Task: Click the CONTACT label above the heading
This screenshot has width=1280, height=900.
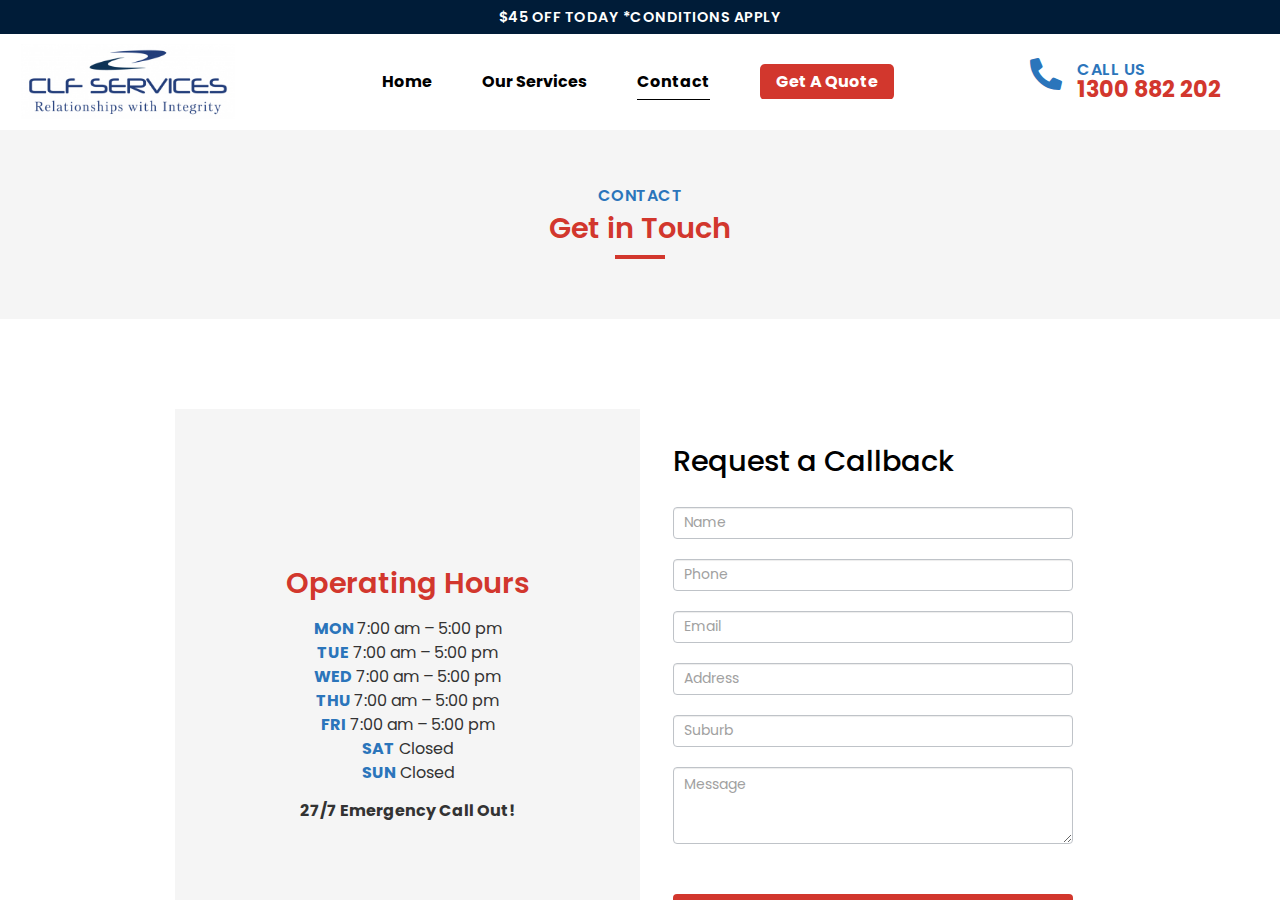Action: pos(640,196)
